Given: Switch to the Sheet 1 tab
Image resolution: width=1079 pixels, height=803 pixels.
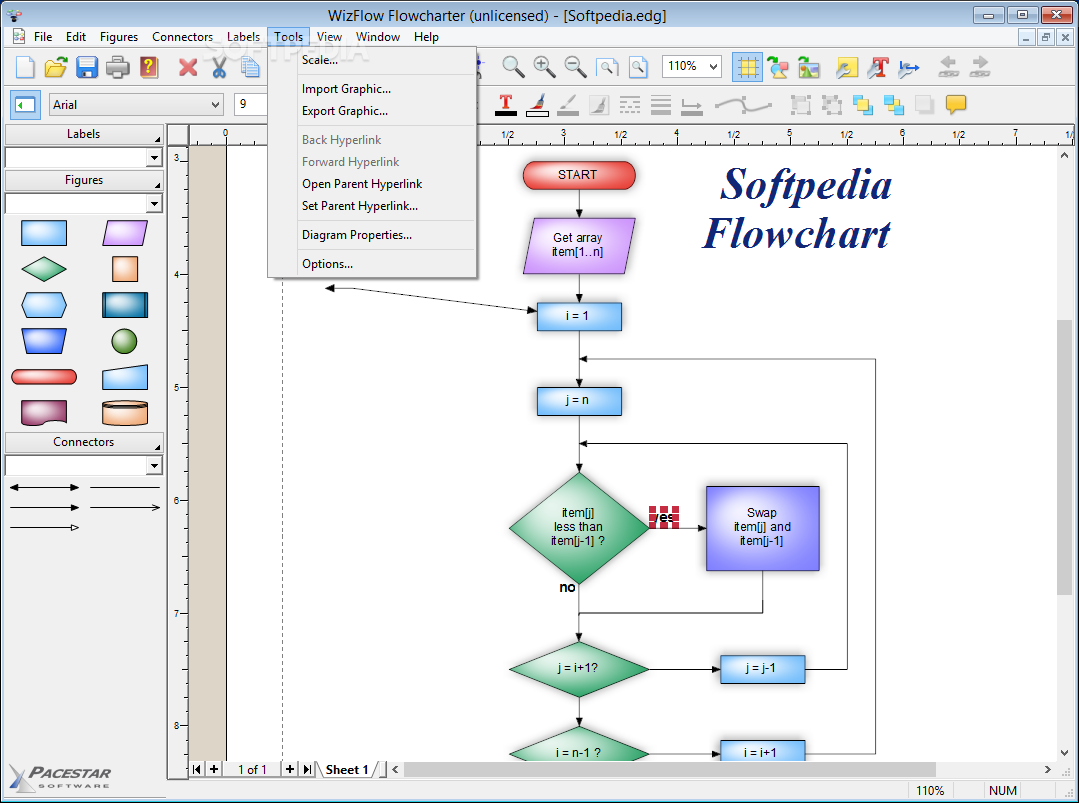Looking at the screenshot, I should [x=347, y=769].
